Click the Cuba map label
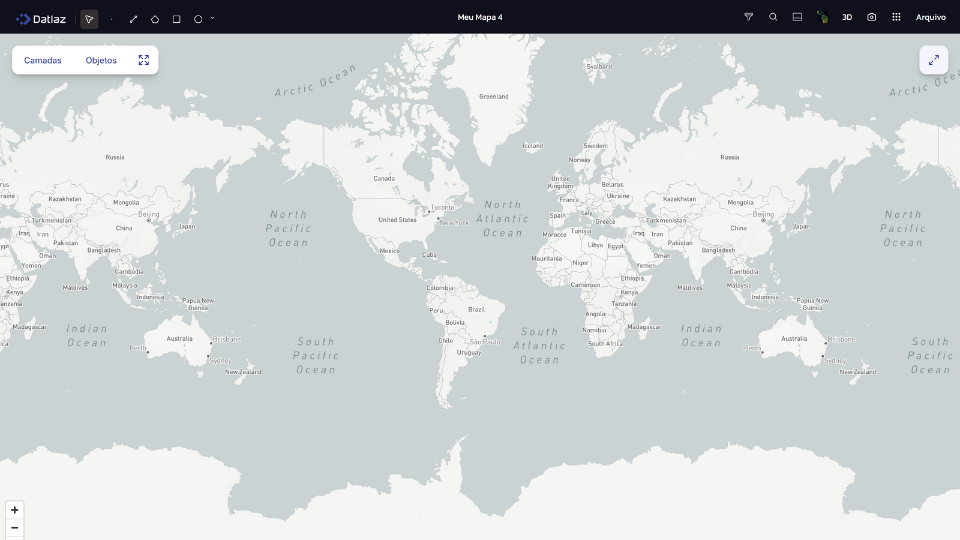The image size is (960, 540). pos(429,255)
